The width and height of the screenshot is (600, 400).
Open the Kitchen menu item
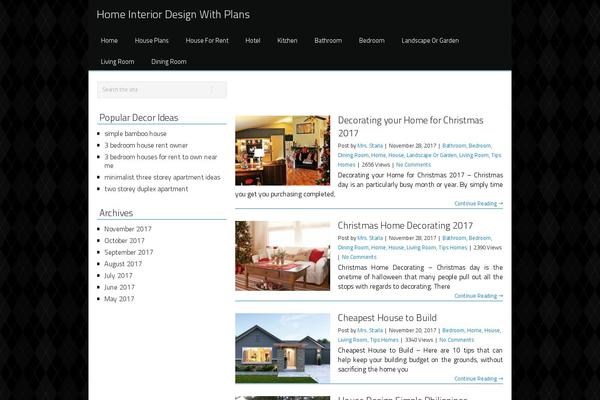tap(287, 41)
